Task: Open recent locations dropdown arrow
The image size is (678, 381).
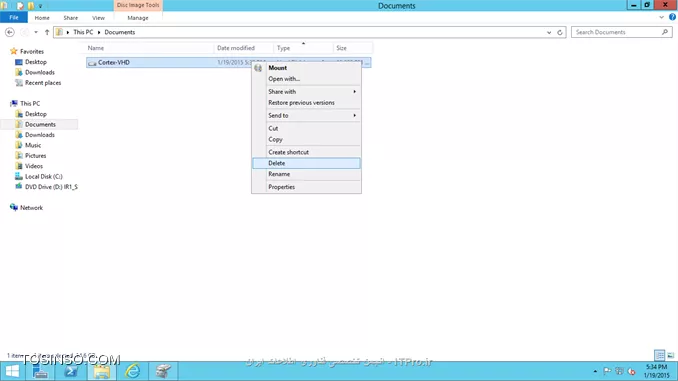Action: click(36, 32)
